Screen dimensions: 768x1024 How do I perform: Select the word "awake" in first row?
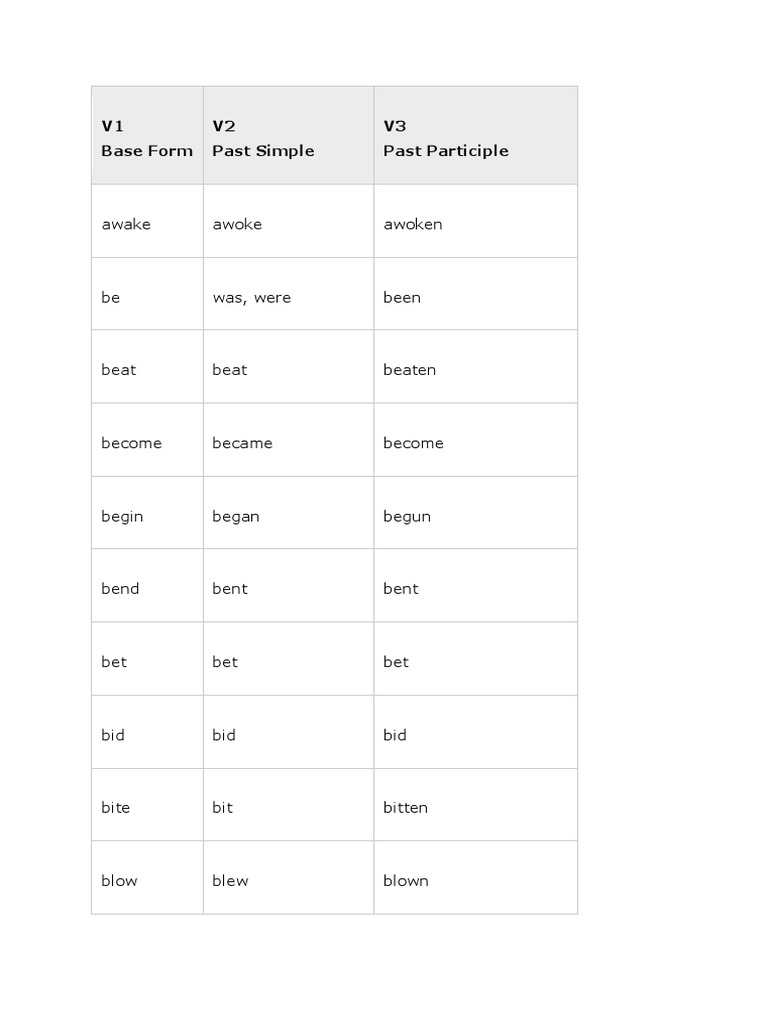126,224
